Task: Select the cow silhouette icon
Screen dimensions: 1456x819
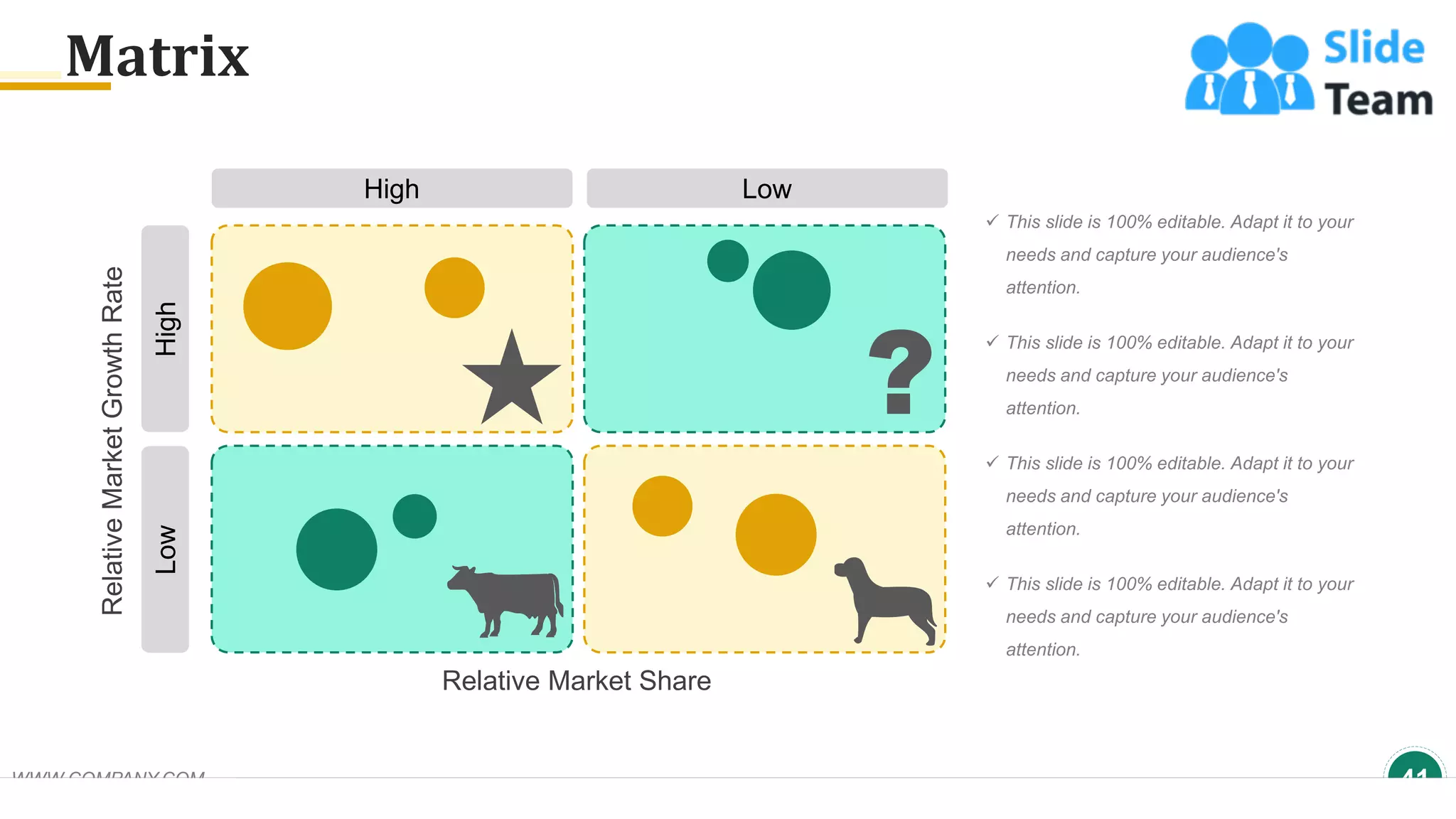Action: pyautogui.click(x=506, y=599)
